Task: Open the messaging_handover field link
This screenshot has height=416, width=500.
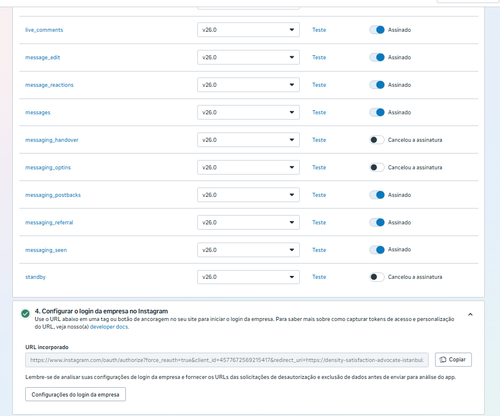Action: [x=52, y=140]
